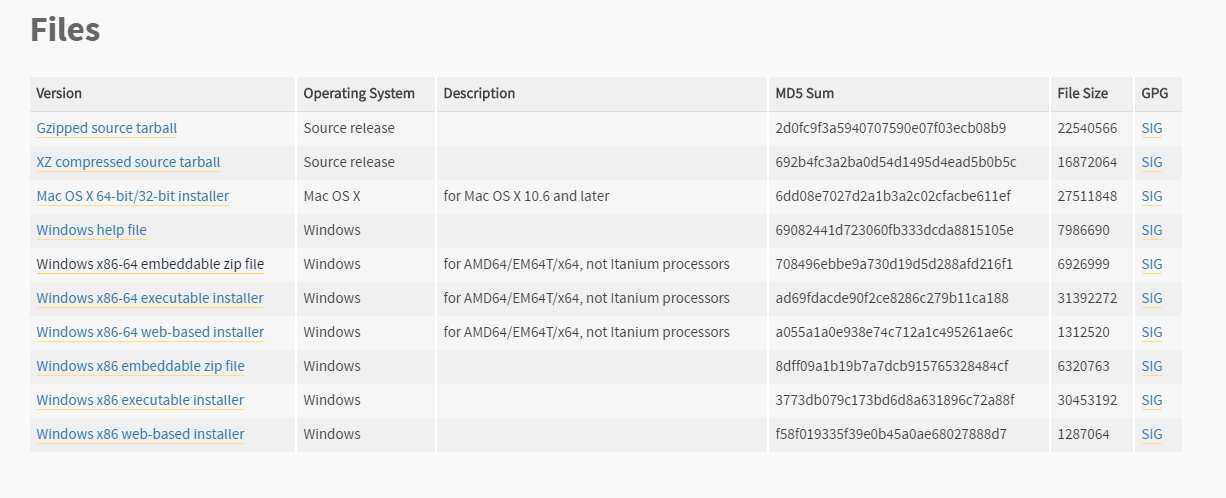
Task: Click SIG for x86-64 web-based installer
Action: click(x=1152, y=332)
